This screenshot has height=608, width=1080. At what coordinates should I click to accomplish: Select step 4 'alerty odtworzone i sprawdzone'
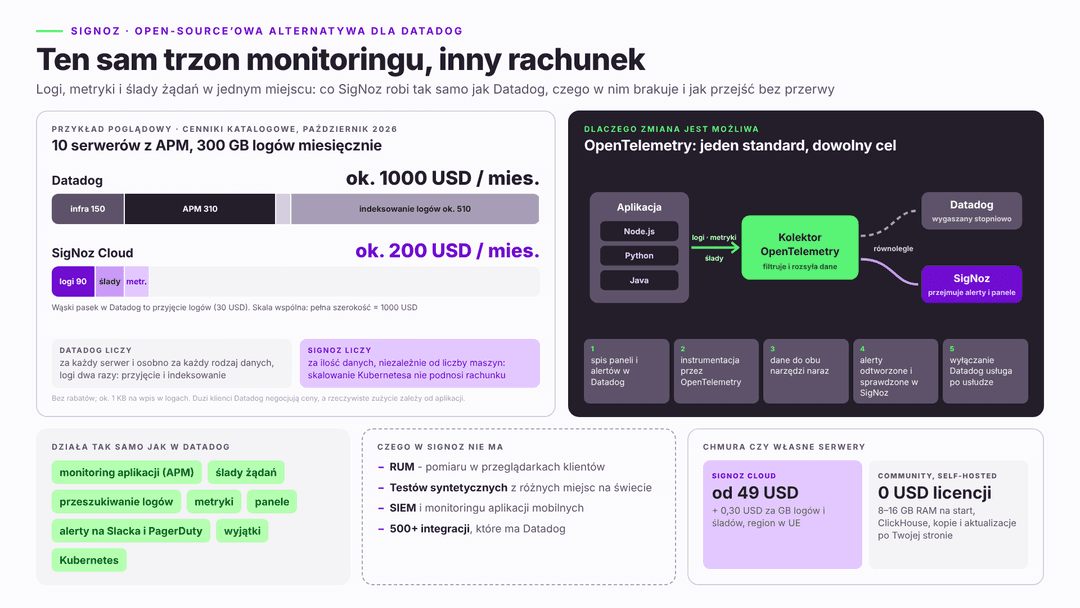click(x=895, y=371)
